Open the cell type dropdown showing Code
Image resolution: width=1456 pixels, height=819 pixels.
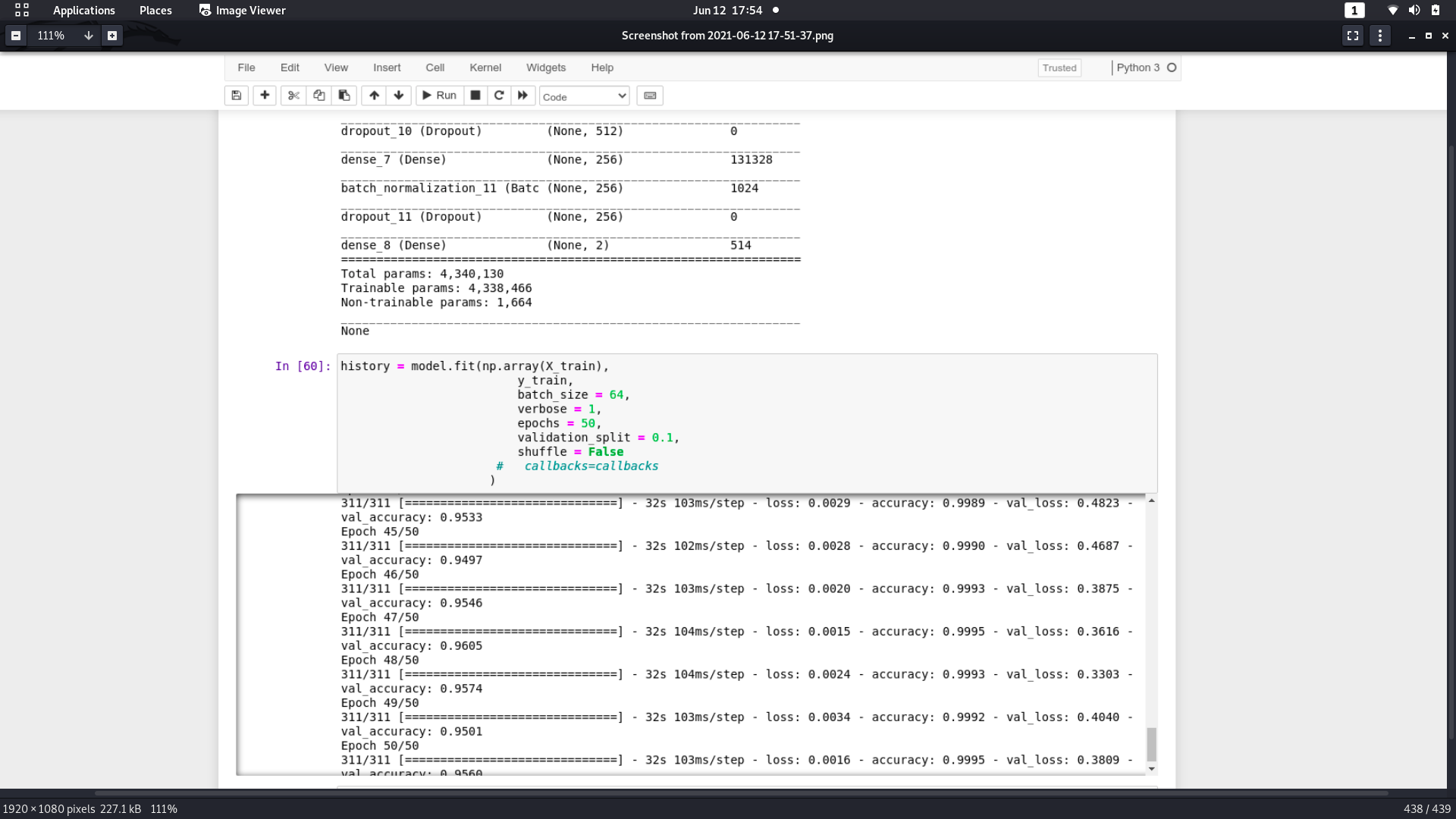pos(584,96)
